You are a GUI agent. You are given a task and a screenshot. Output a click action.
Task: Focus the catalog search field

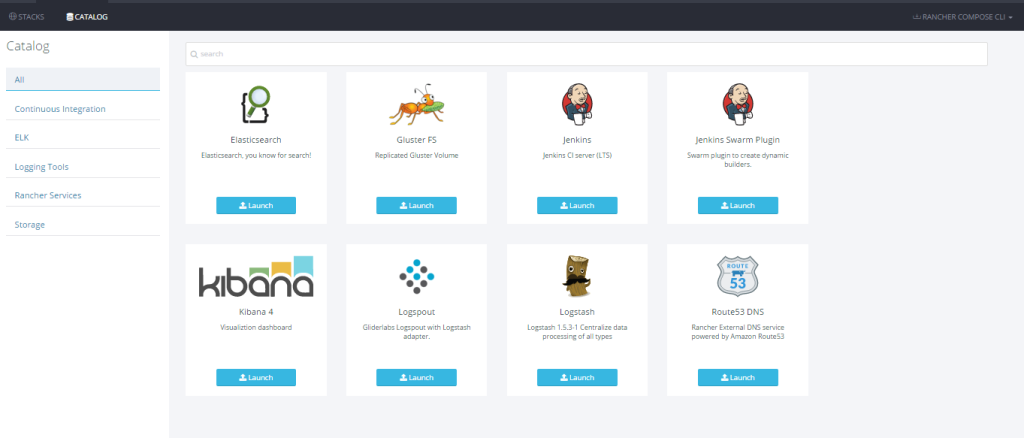(587, 54)
